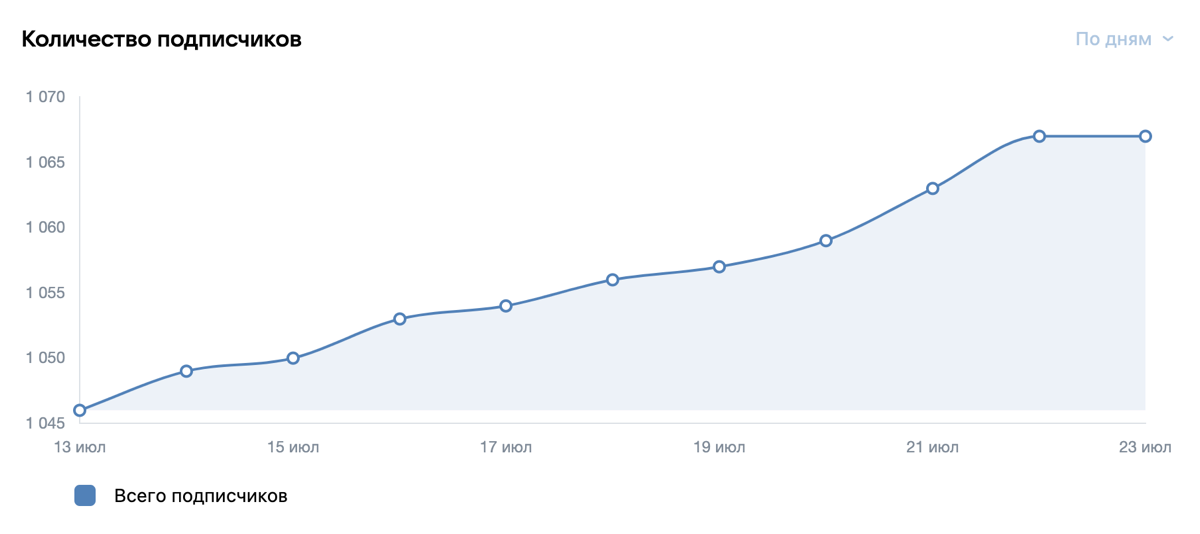Click the '21 июл' x-axis label

pyautogui.click(x=932, y=447)
